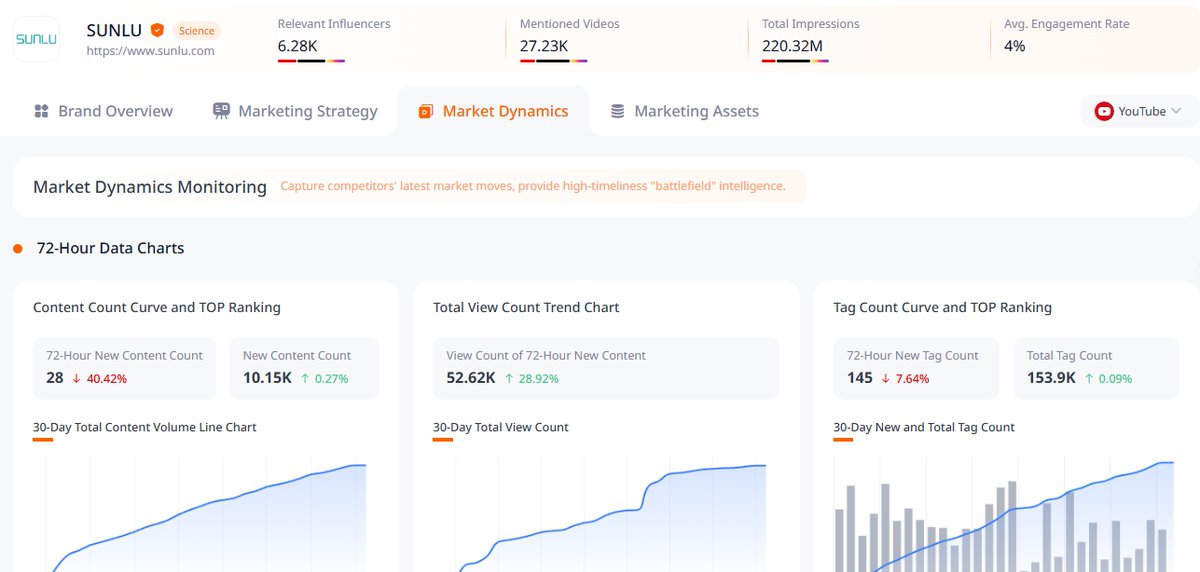This screenshot has width=1200, height=572.
Task: Click the New Content Count 10.15K value
Action: [267, 378]
